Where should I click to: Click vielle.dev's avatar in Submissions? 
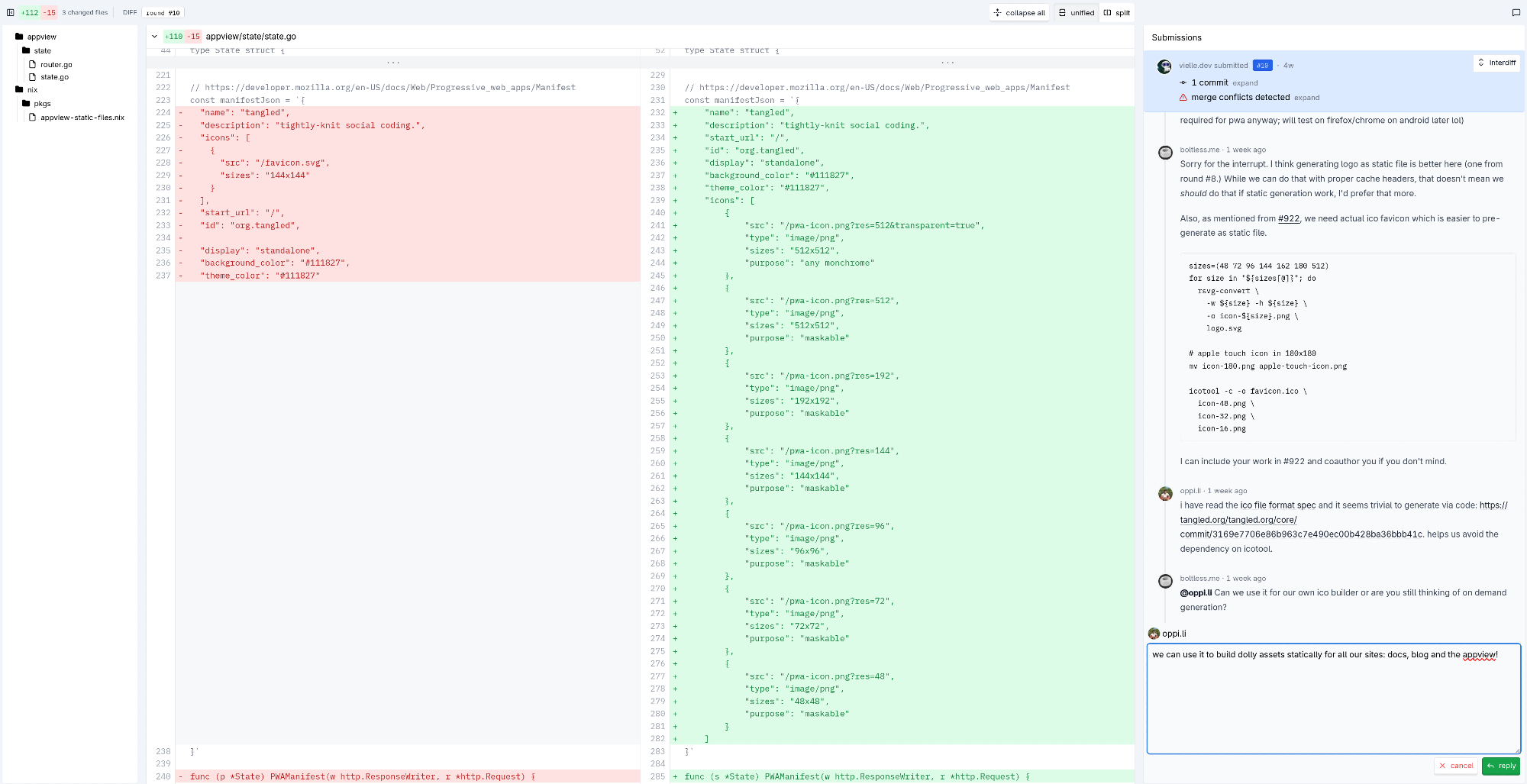pos(1164,66)
